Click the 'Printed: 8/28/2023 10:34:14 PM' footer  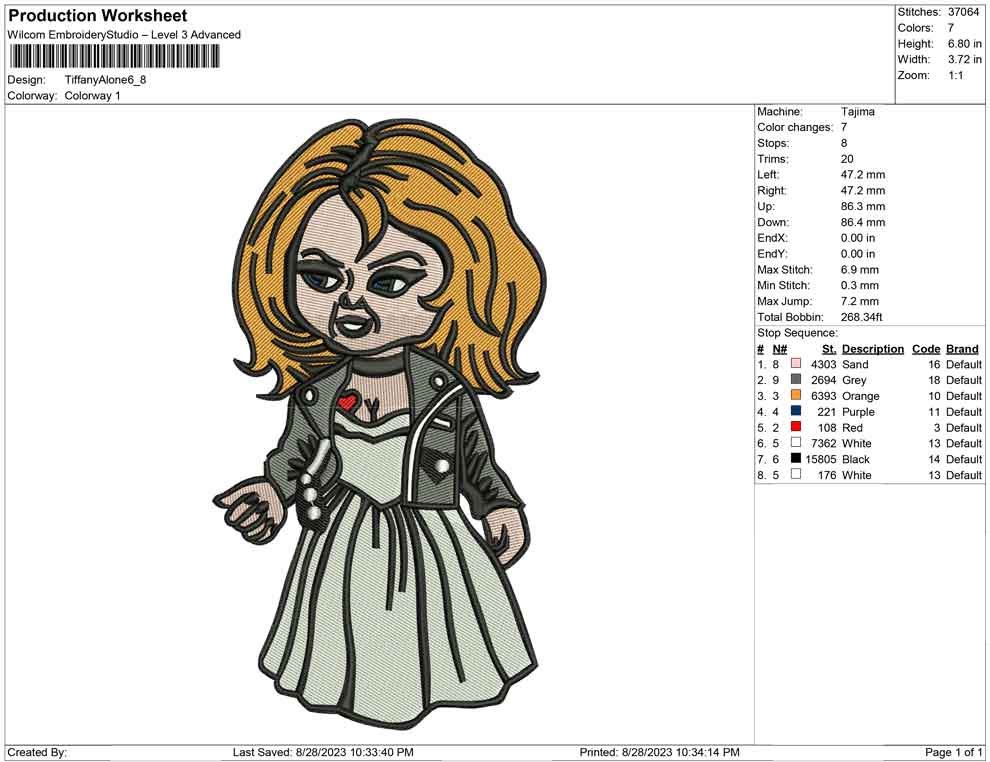(659, 752)
